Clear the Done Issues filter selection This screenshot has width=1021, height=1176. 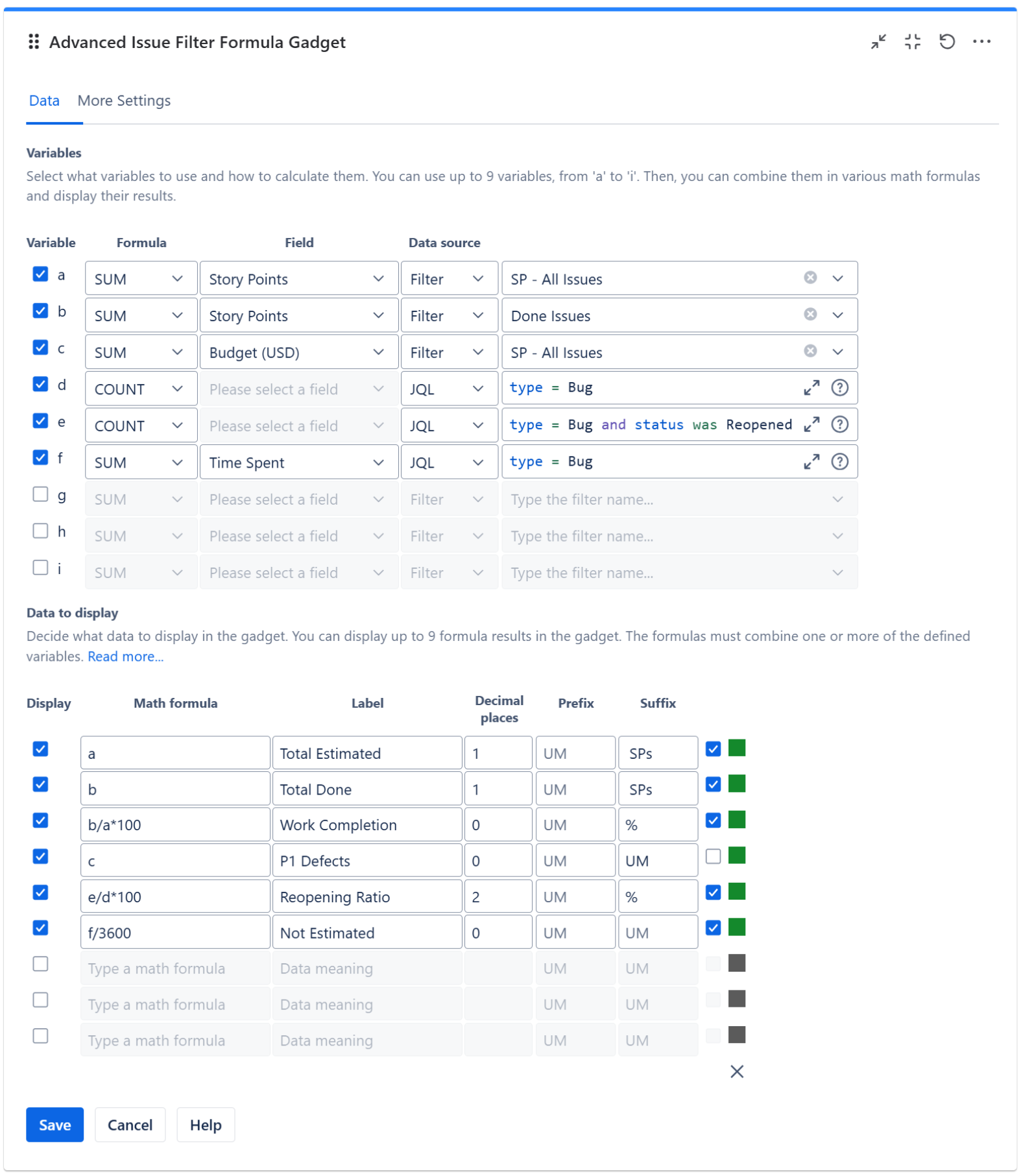[x=810, y=315]
